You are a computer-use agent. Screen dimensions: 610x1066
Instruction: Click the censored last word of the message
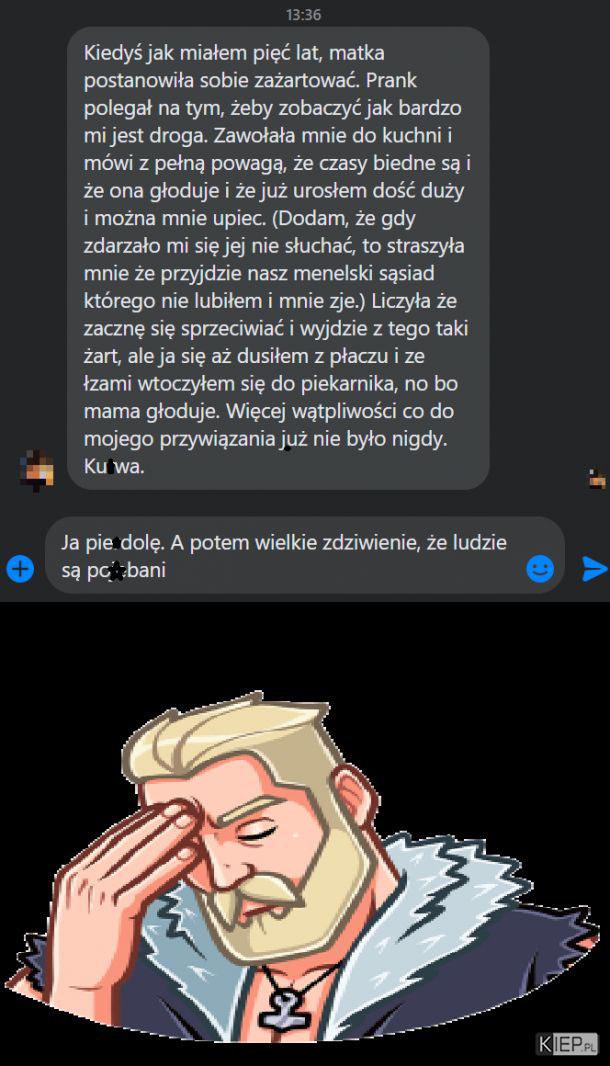[x=114, y=466]
